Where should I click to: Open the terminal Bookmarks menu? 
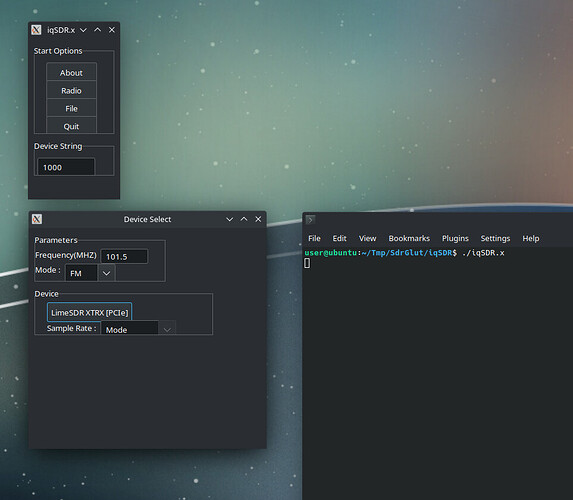point(409,238)
